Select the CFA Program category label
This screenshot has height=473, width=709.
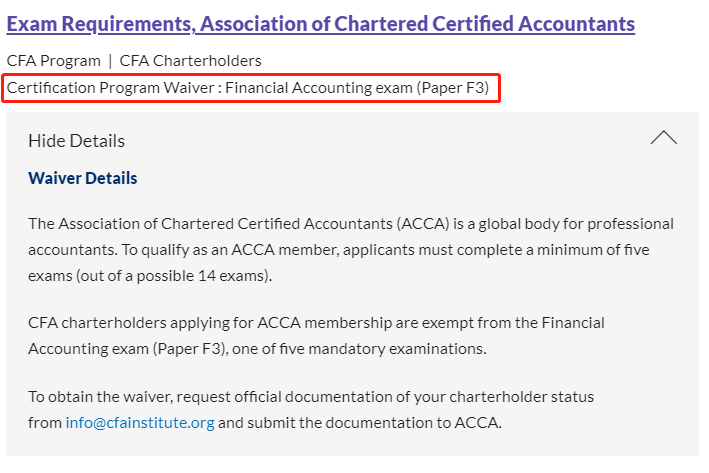(53, 61)
